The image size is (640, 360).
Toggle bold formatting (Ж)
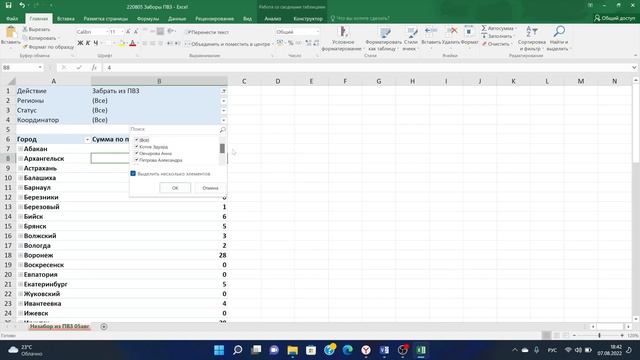[80, 43]
